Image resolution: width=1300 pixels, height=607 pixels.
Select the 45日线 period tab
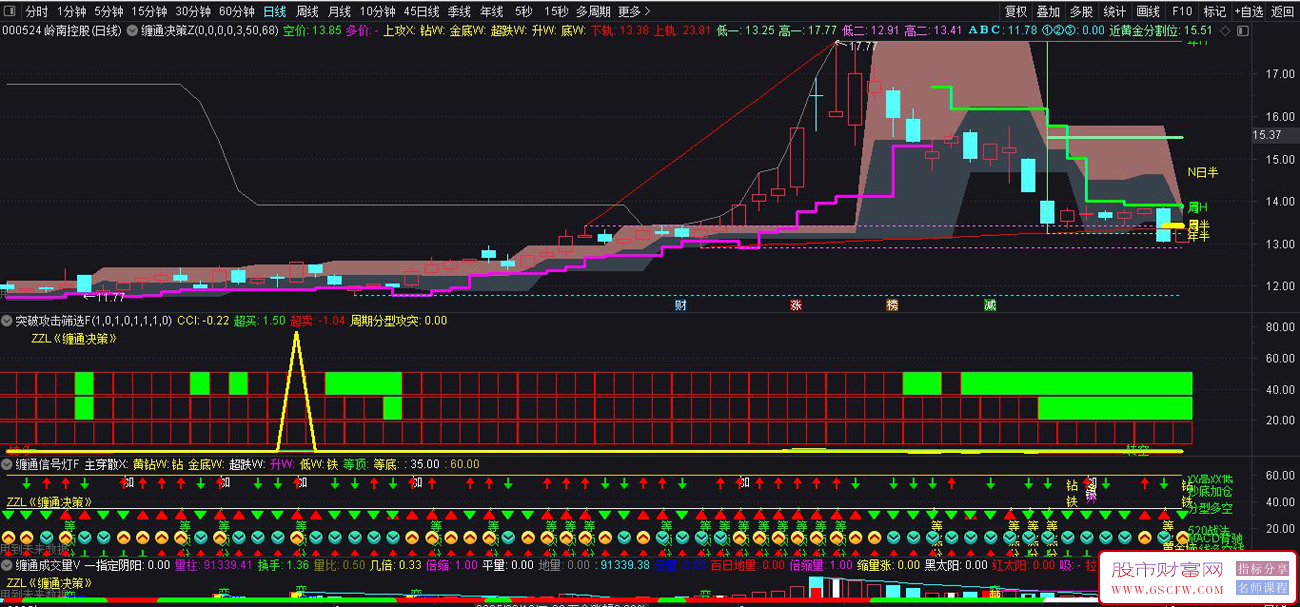[x=422, y=12]
